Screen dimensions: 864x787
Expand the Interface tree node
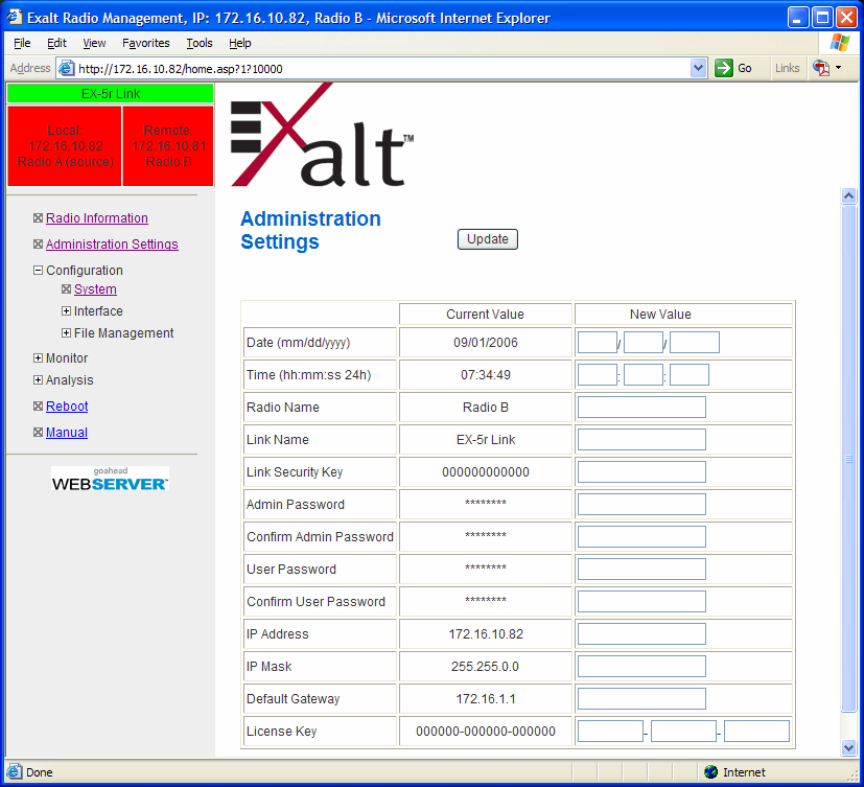(66, 311)
